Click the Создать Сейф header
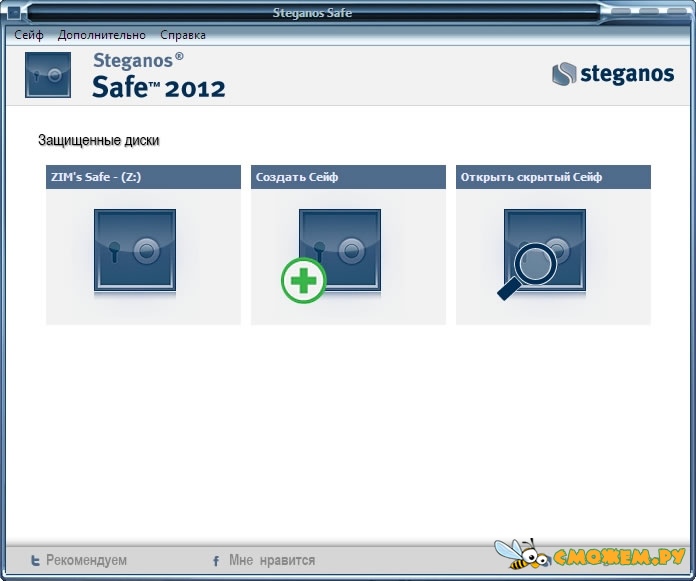 tap(348, 177)
